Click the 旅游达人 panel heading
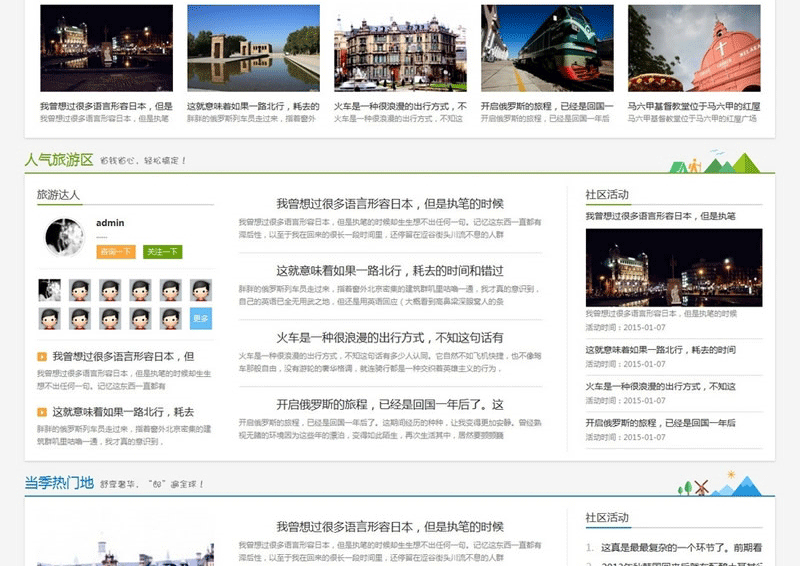 tap(59, 195)
